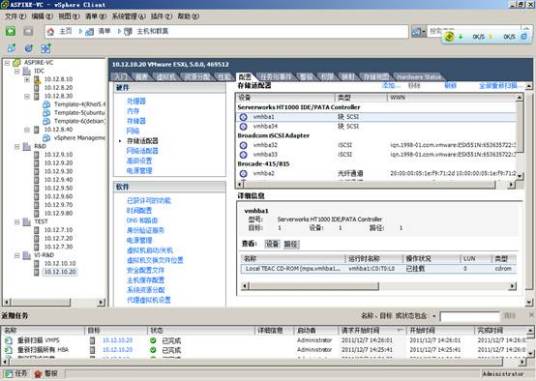Collapse the 10.12.8.40 host node
This screenshot has height=381, width=536.
(27, 130)
